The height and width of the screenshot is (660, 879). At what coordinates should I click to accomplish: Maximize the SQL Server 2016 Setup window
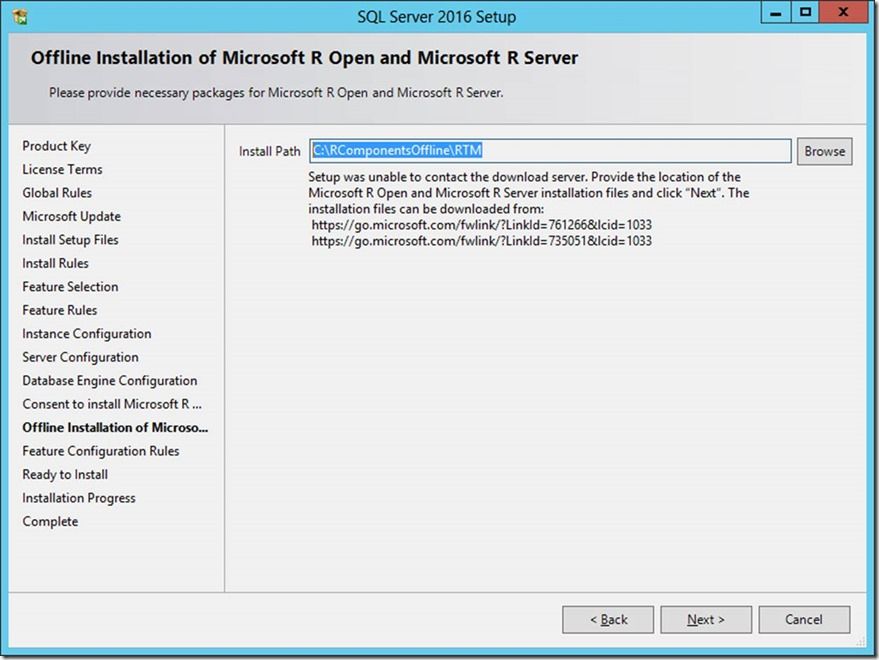tap(805, 13)
